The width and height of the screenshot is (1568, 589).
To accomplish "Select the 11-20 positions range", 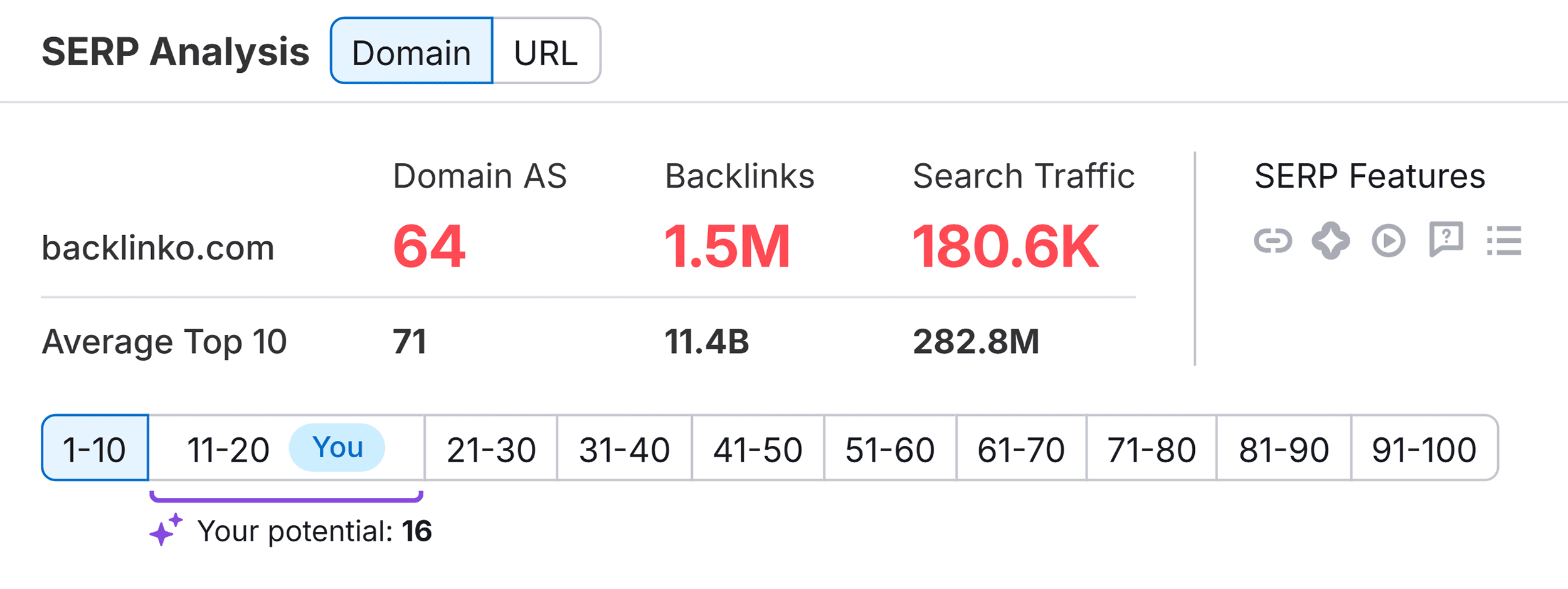I will click(x=287, y=448).
